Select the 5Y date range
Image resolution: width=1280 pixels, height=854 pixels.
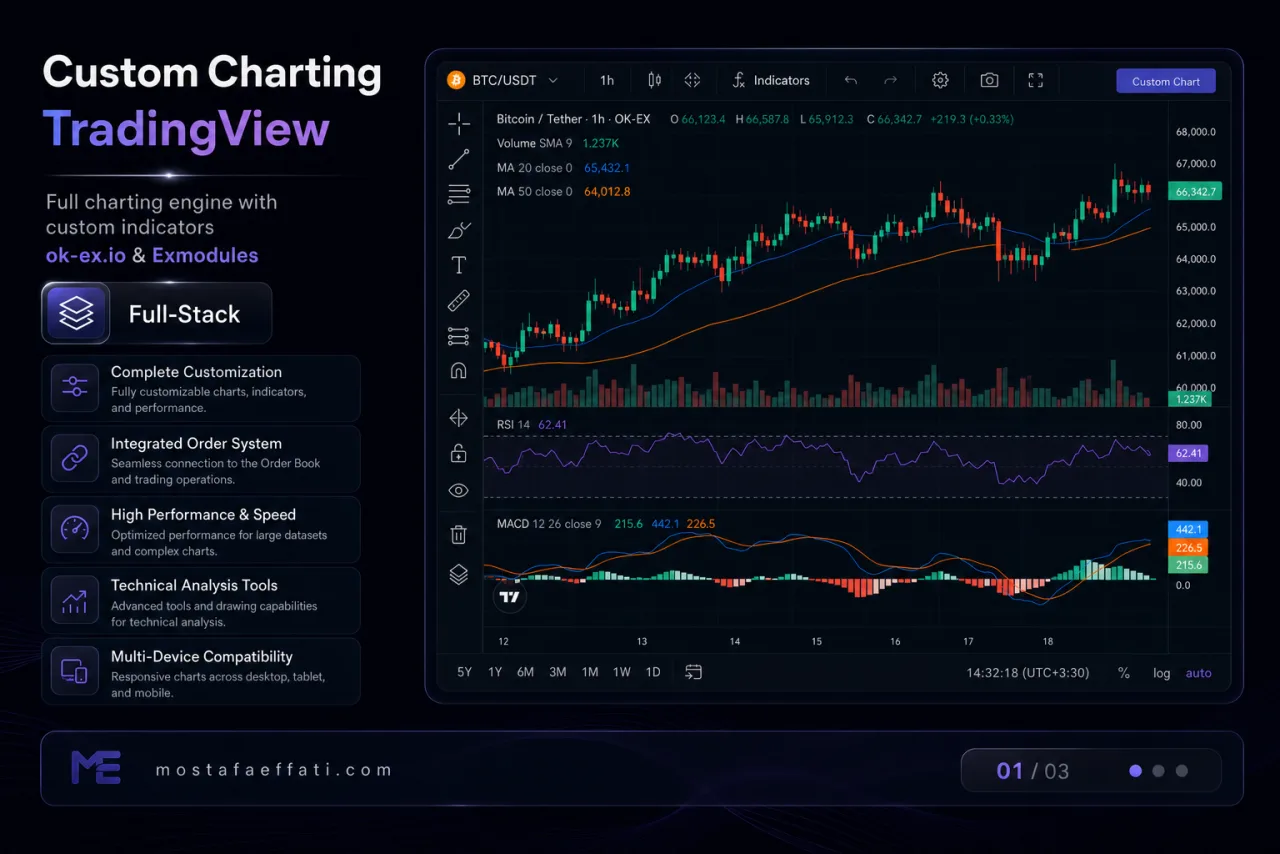464,672
